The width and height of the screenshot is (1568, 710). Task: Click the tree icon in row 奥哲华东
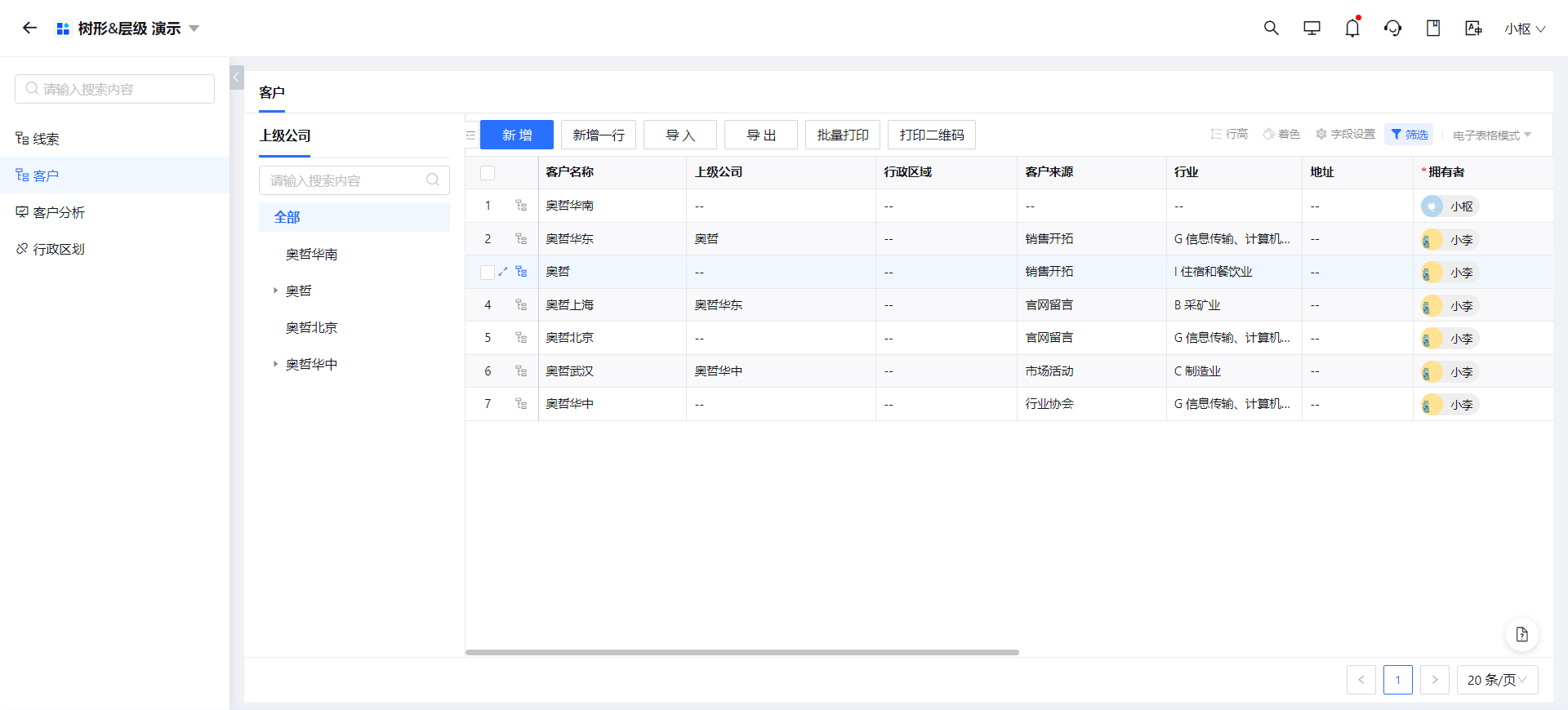(x=521, y=239)
